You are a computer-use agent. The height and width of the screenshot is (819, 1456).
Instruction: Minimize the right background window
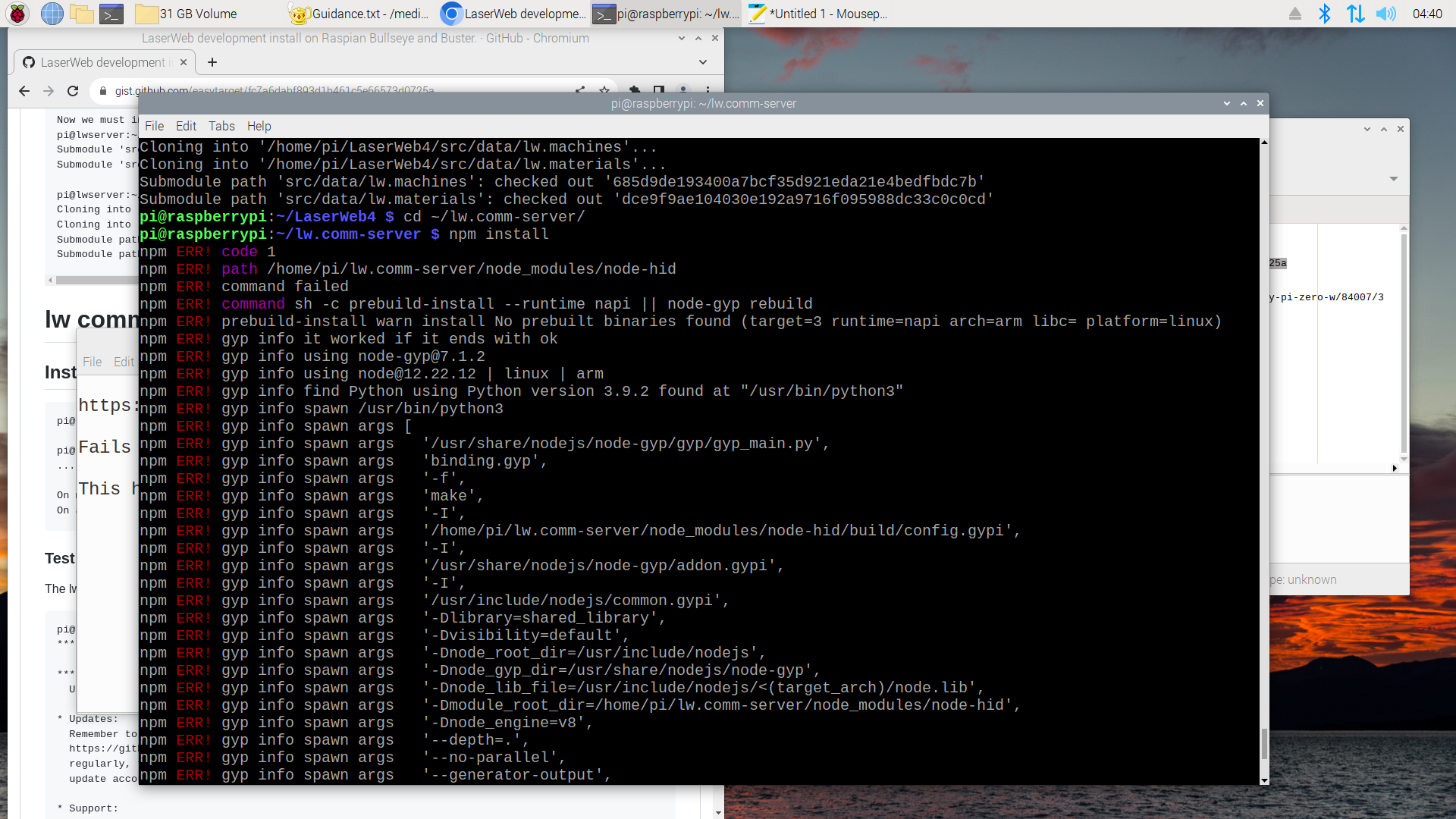pos(1367,129)
